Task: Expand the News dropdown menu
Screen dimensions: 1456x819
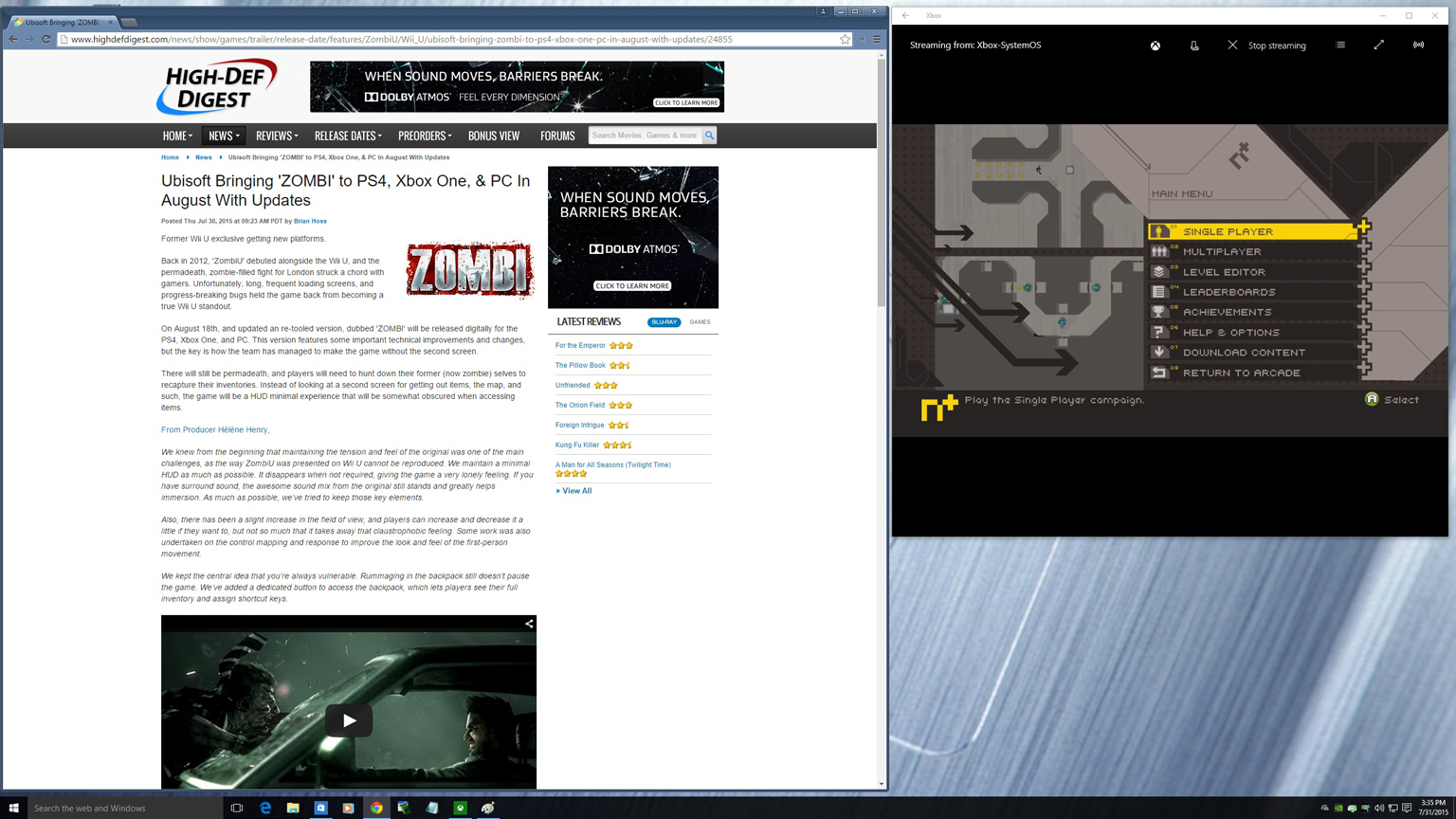Action: (224, 136)
